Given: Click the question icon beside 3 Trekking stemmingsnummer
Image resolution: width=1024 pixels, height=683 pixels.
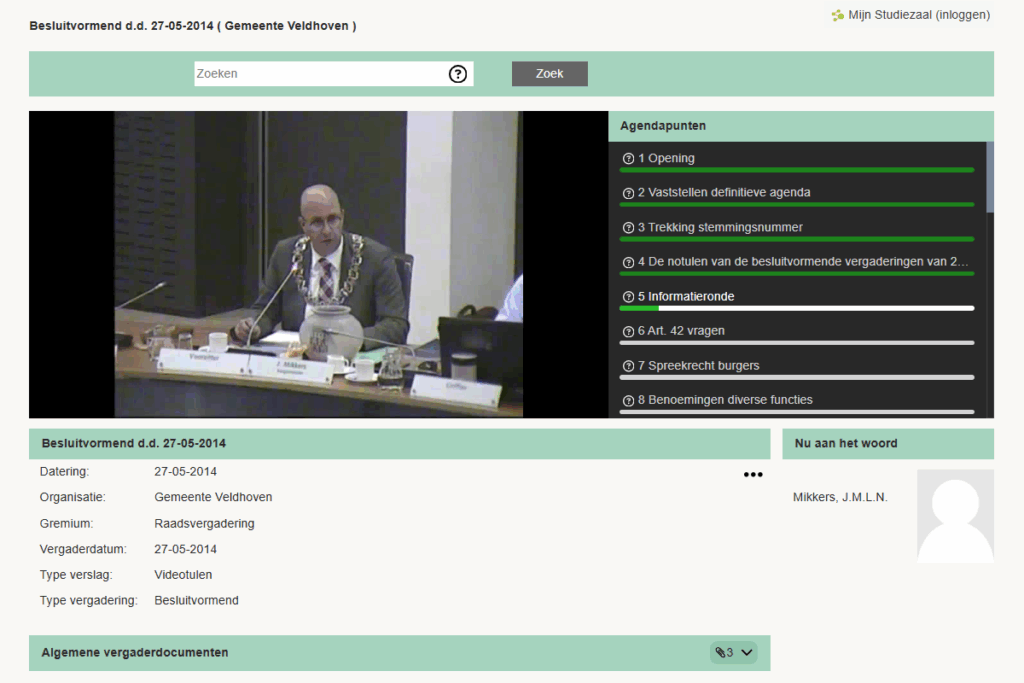Looking at the screenshot, I should tap(628, 228).
